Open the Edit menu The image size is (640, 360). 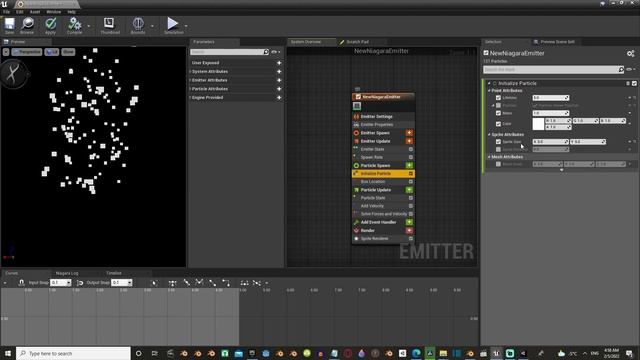[x=20, y=12]
